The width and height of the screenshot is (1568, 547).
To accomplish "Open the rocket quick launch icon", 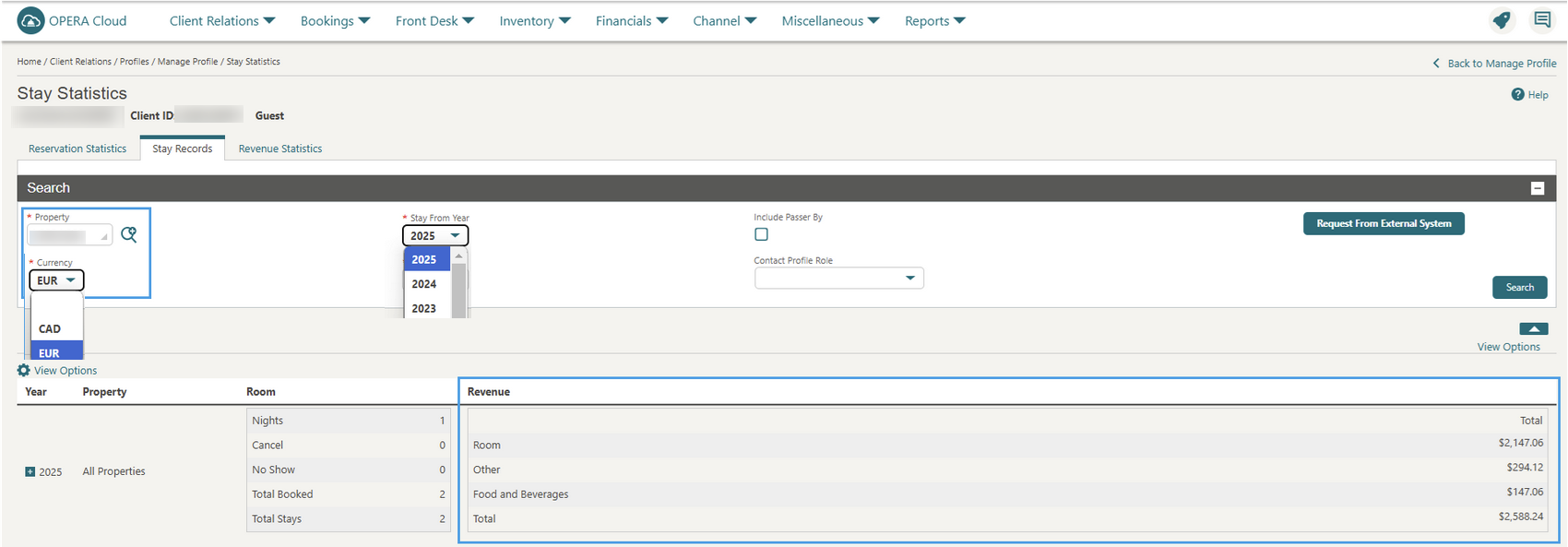I will 1502,20.
